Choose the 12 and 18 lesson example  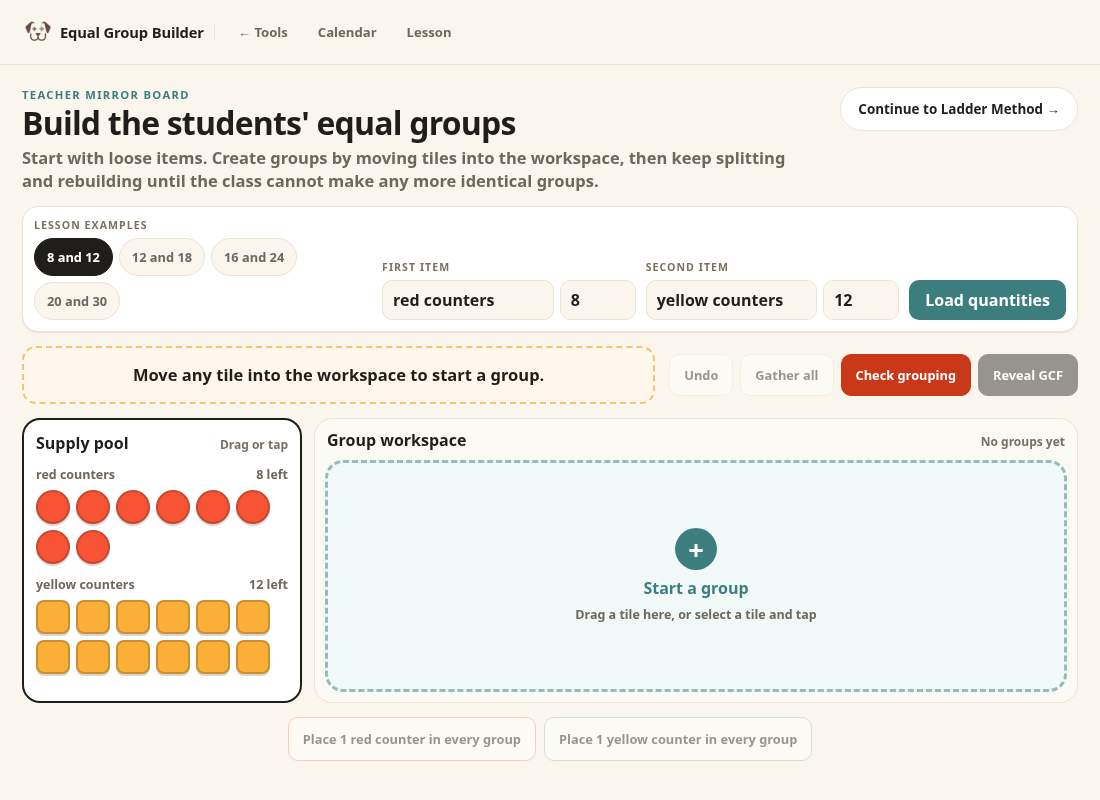(x=161, y=258)
